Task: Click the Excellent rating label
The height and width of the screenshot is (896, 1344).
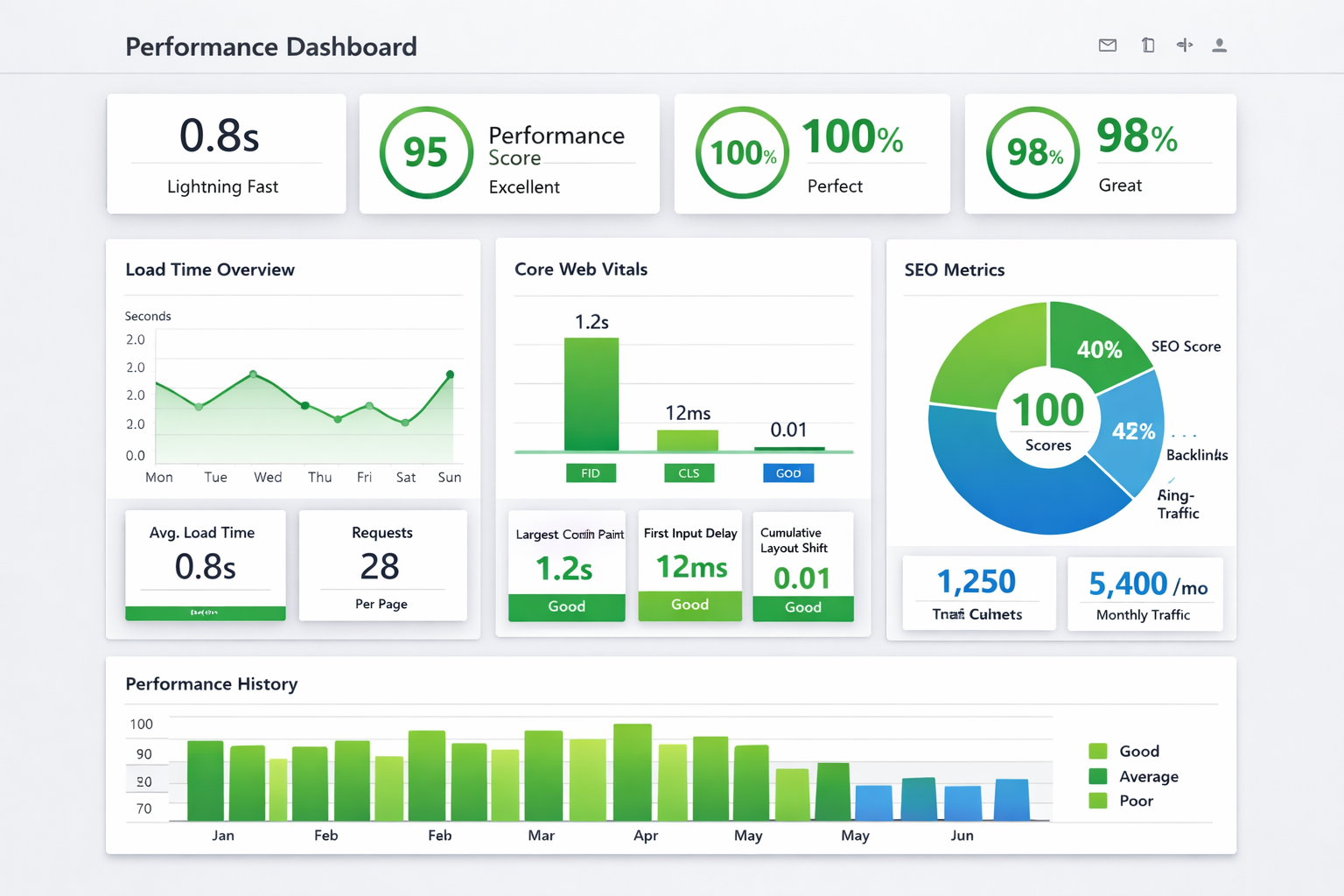Action: (524, 187)
